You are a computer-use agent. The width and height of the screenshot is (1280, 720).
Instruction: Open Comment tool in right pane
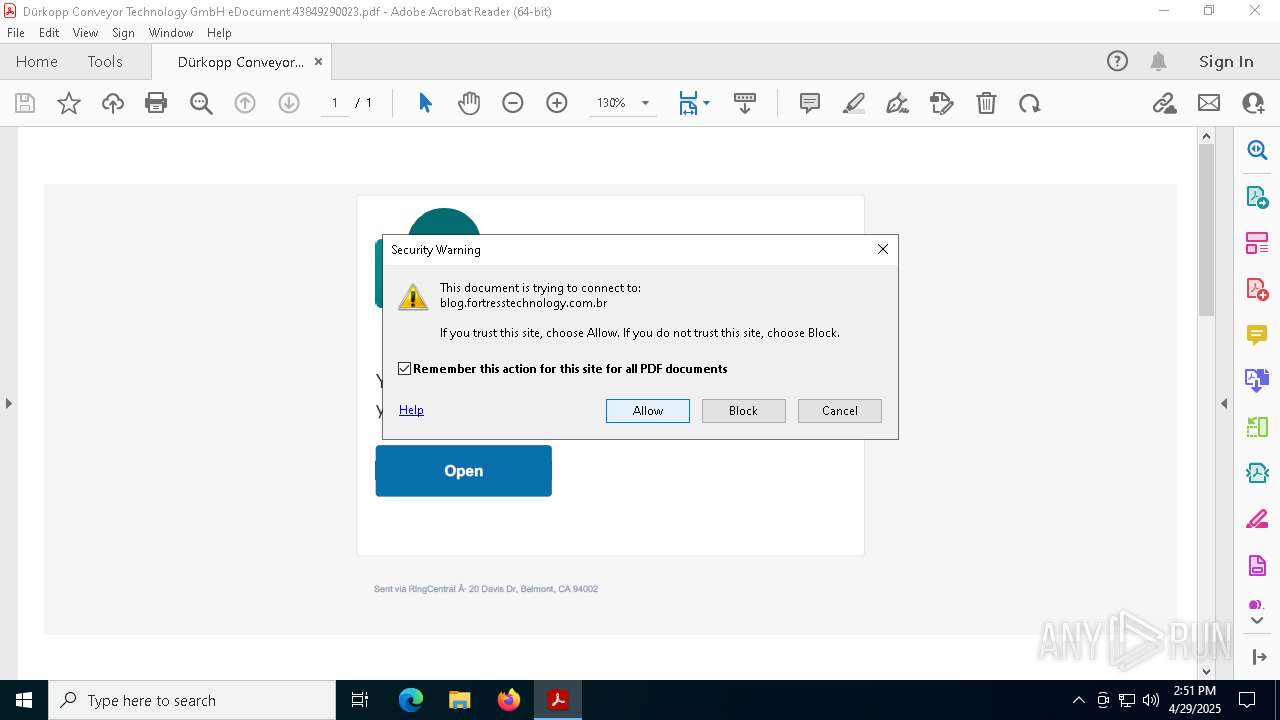1257,335
